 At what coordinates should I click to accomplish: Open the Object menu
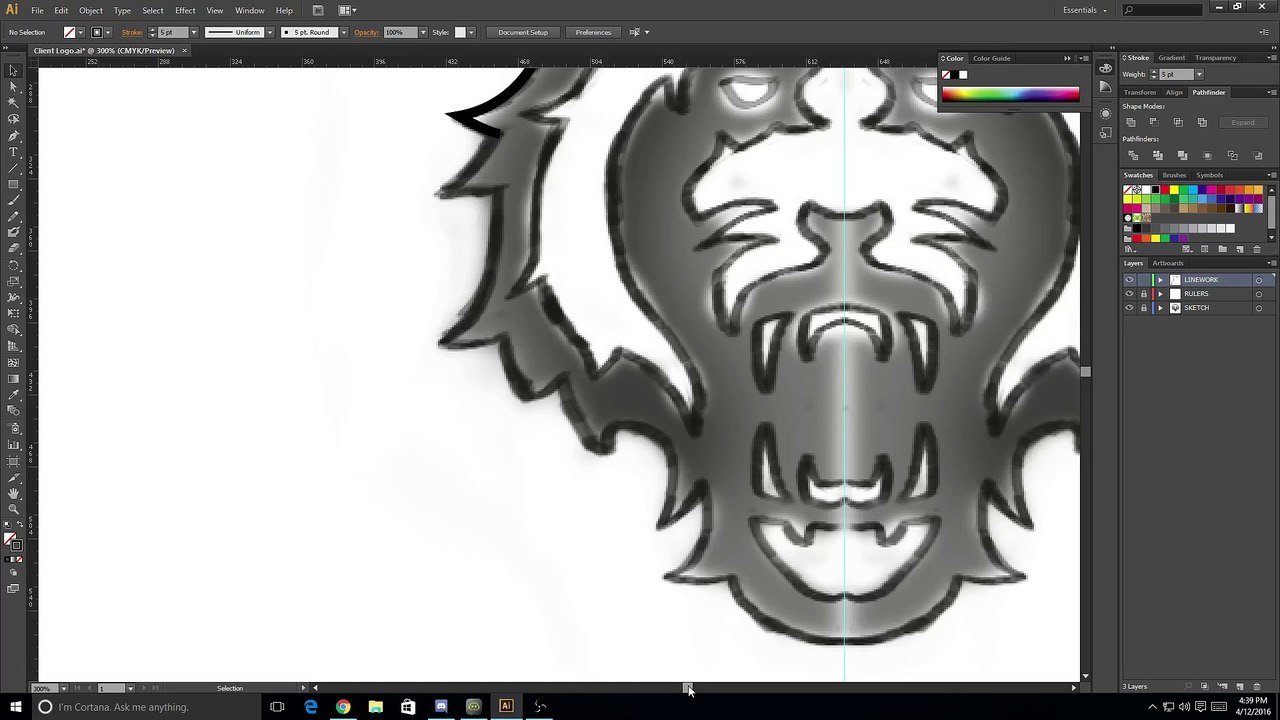pyautogui.click(x=91, y=10)
